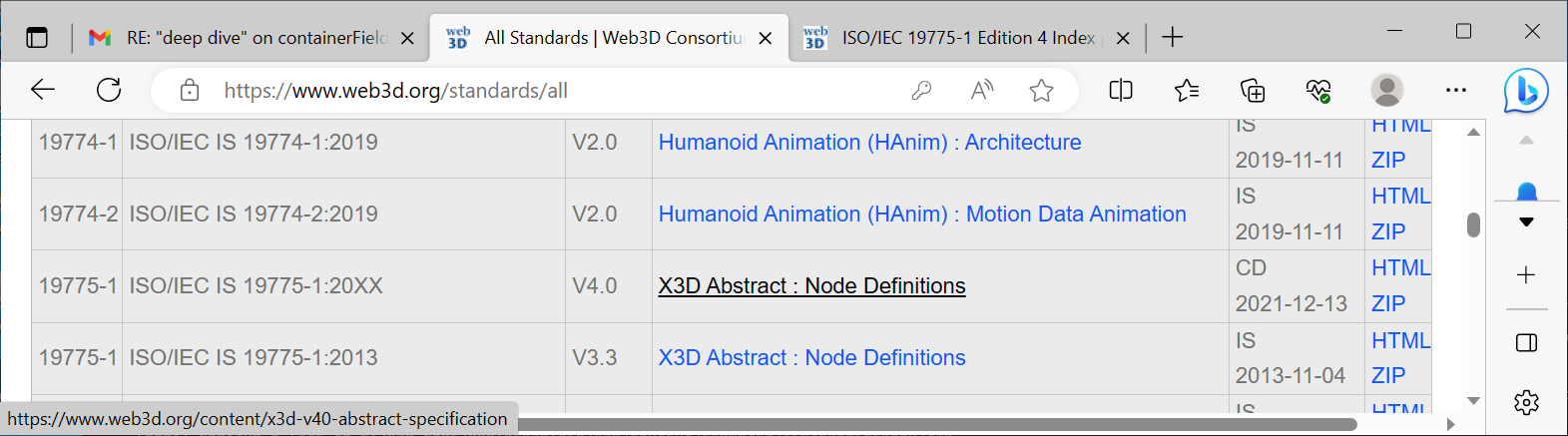1568x436 pixels.
Task: Click the Bing Copilot sidebar icon
Action: 1525,91
